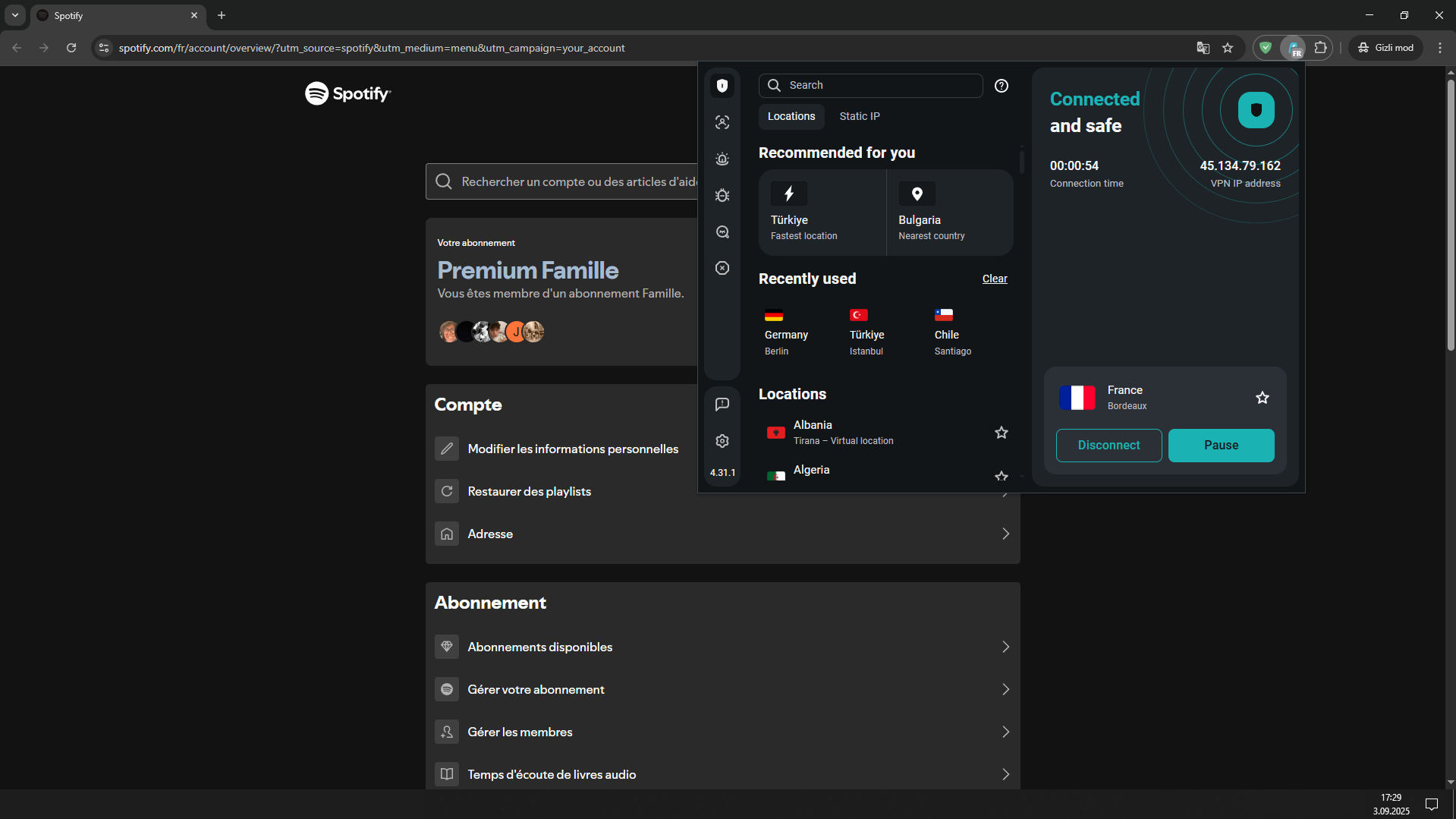Open the Antivirus bug icon in VPN sidebar
Viewport: 1456px width, 819px height.
coord(722,195)
